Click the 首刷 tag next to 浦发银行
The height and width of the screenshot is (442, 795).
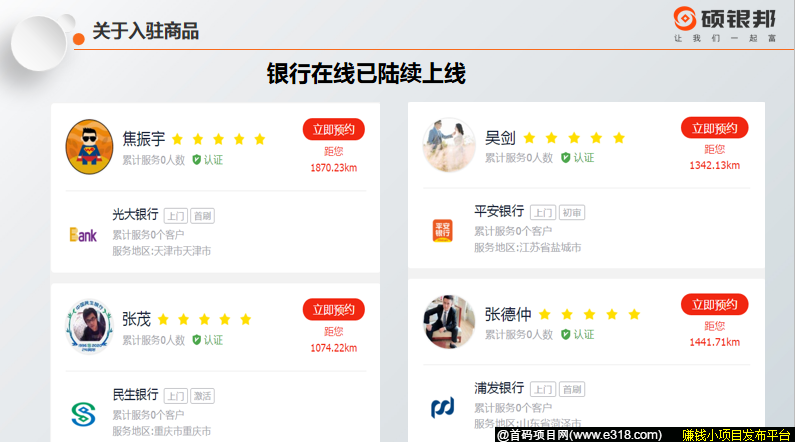[572, 389]
